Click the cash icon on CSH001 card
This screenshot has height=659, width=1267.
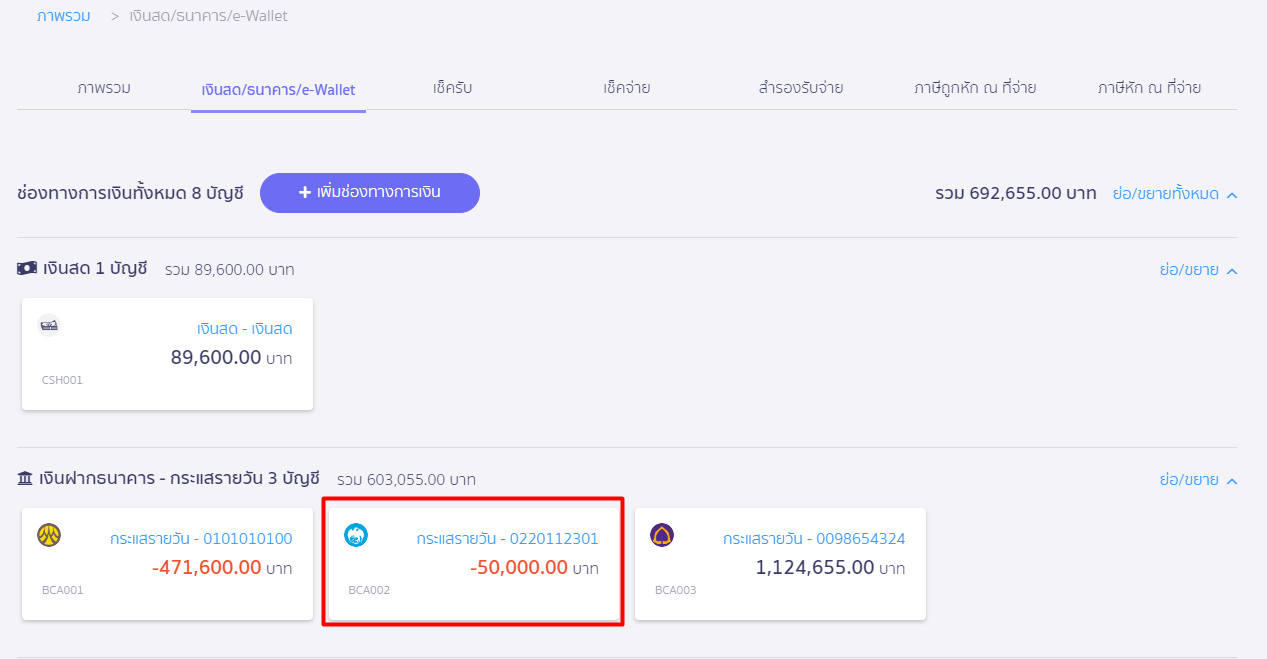pyautogui.click(x=49, y=326)
